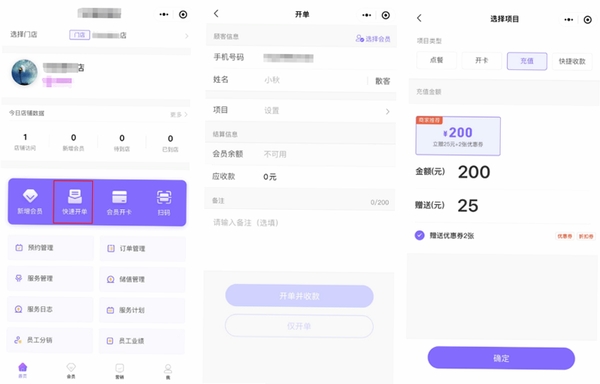Select the 点餐 project type
Viewport: 600px width, 384px height.
[x=437, y=60]
